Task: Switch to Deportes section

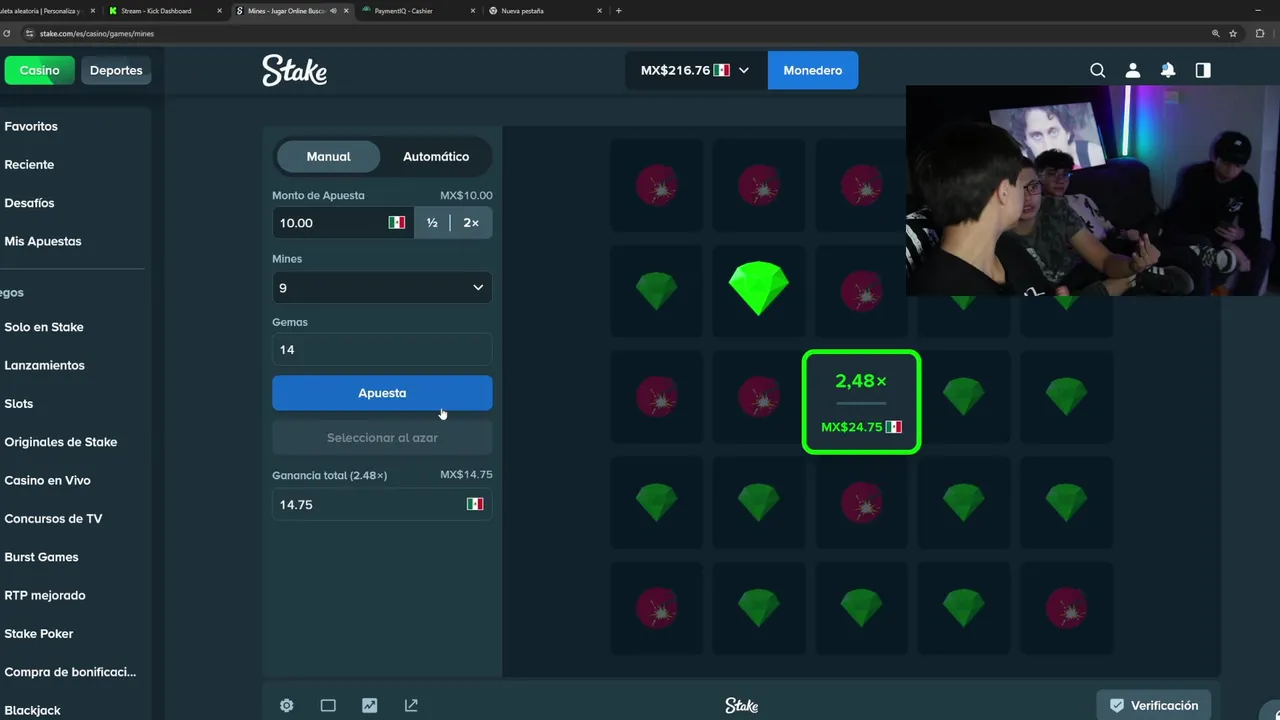Action: [116, 70]
